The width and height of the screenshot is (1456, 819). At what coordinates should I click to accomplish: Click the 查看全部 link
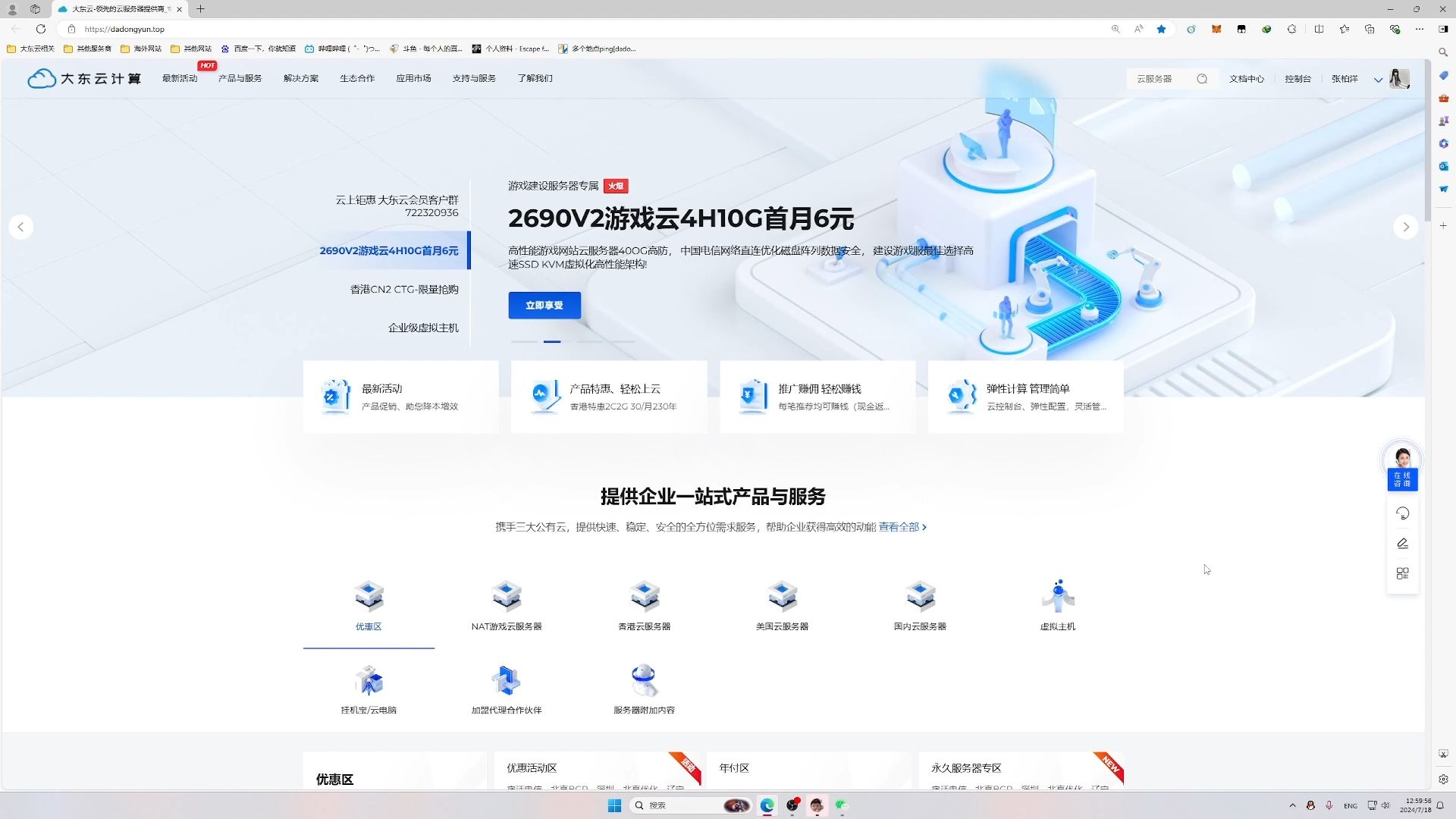click(902, 527)
